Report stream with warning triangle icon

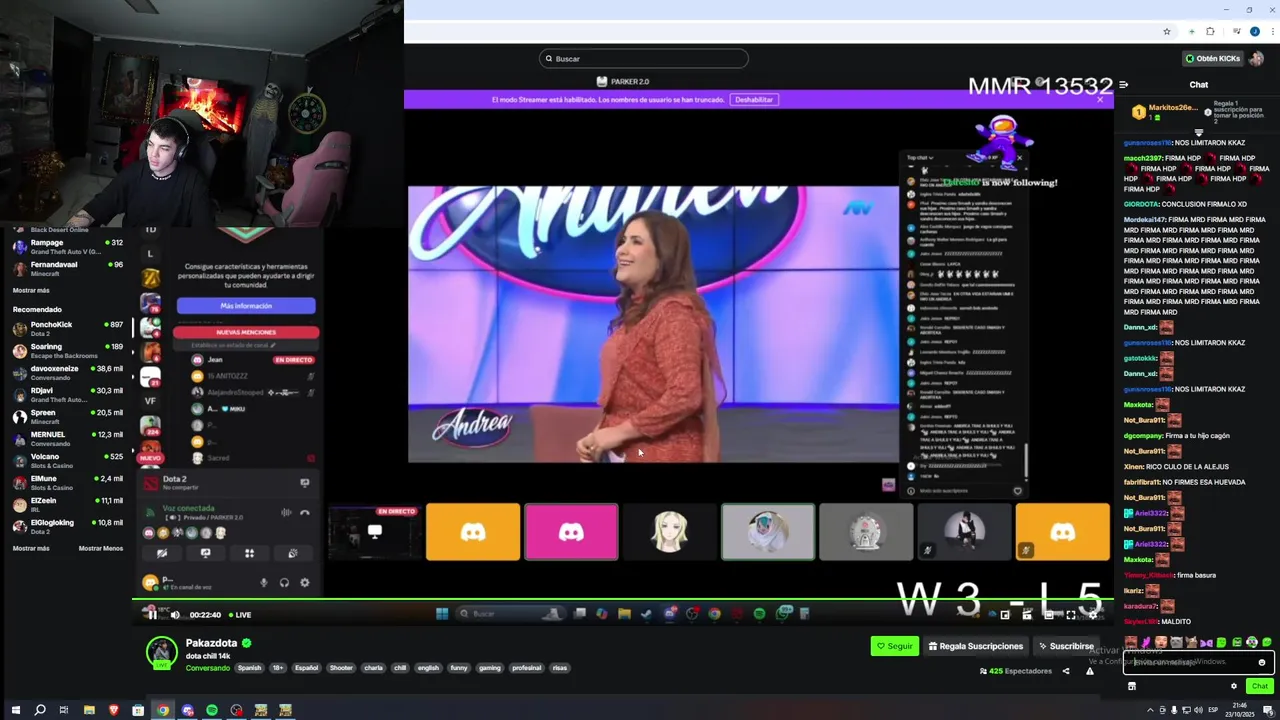click(1090, 671)
